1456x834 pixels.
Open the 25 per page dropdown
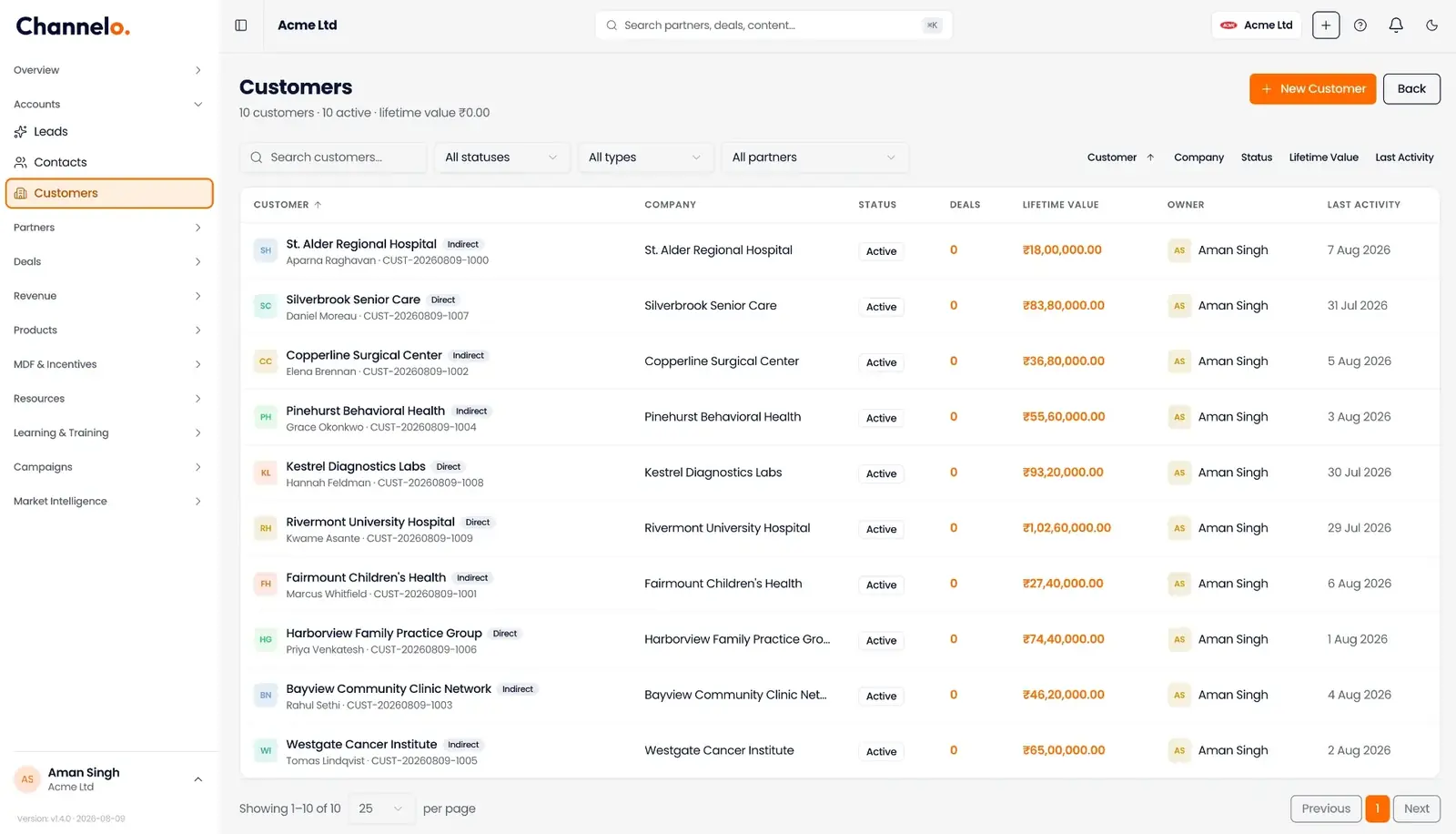click(x=380, y=809)
